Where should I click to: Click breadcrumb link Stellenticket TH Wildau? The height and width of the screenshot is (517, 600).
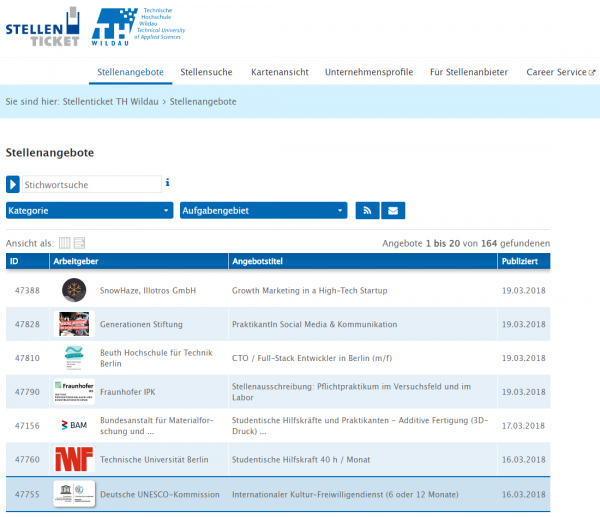coord(111,102)
